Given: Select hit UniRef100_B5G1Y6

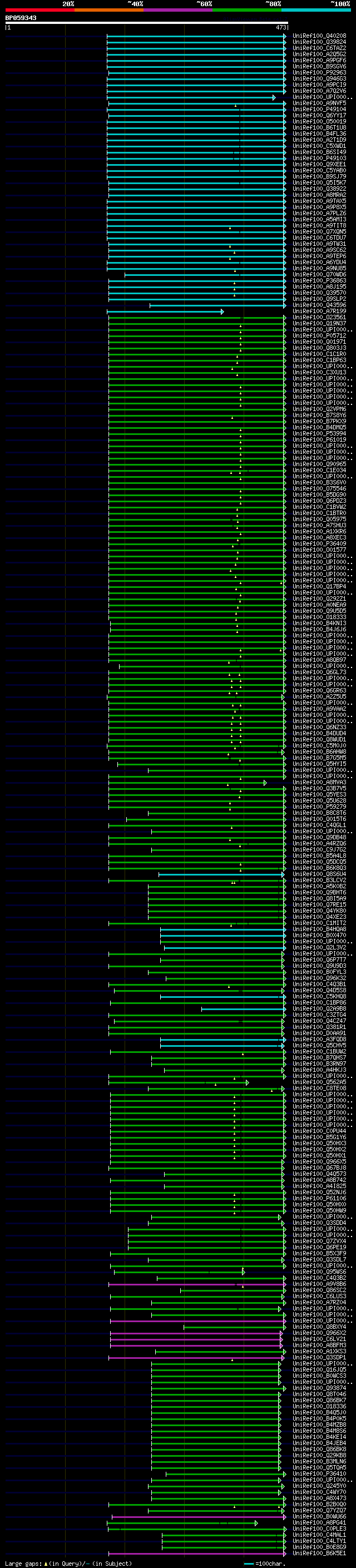Looking at the screenshot, I should click(x=319, y=1137).
